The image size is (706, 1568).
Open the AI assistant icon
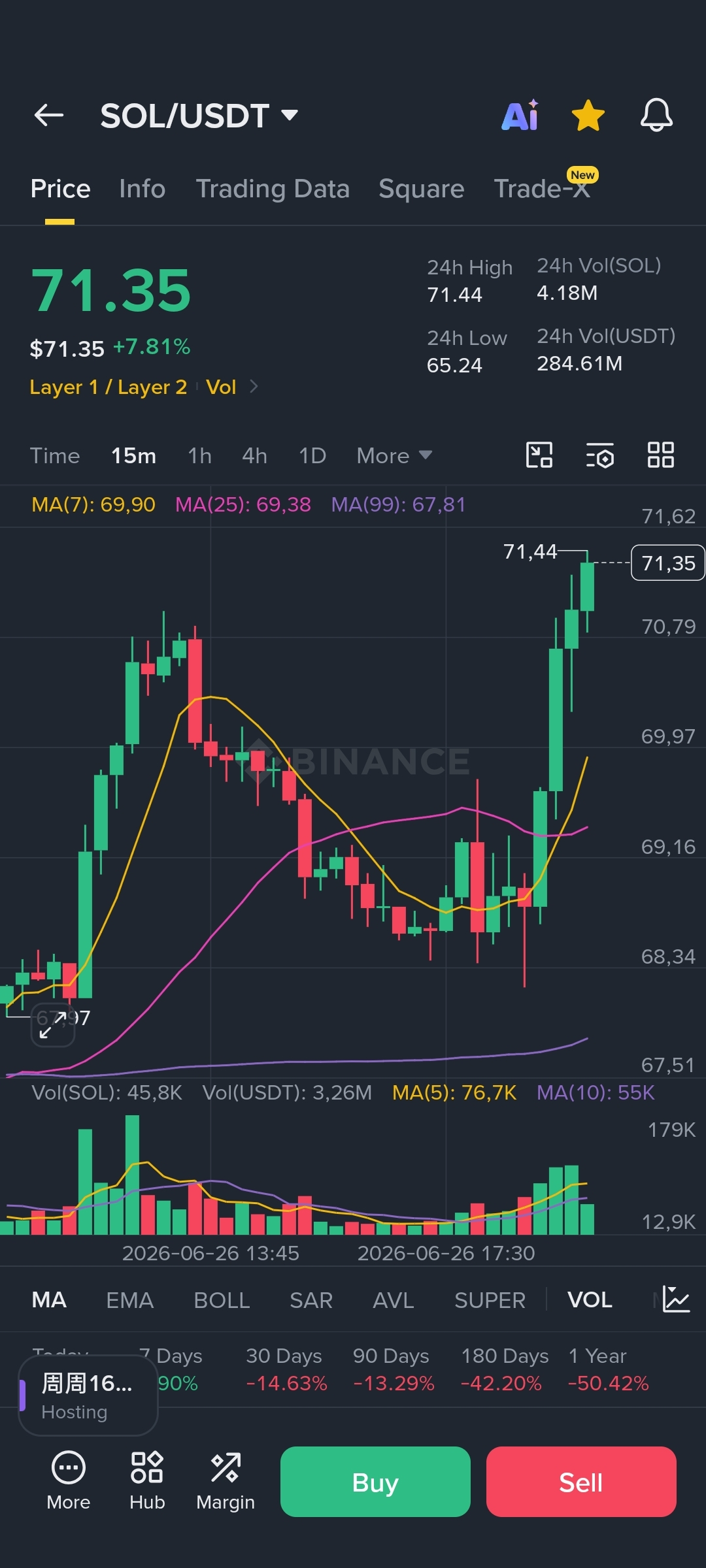point(520,116)
